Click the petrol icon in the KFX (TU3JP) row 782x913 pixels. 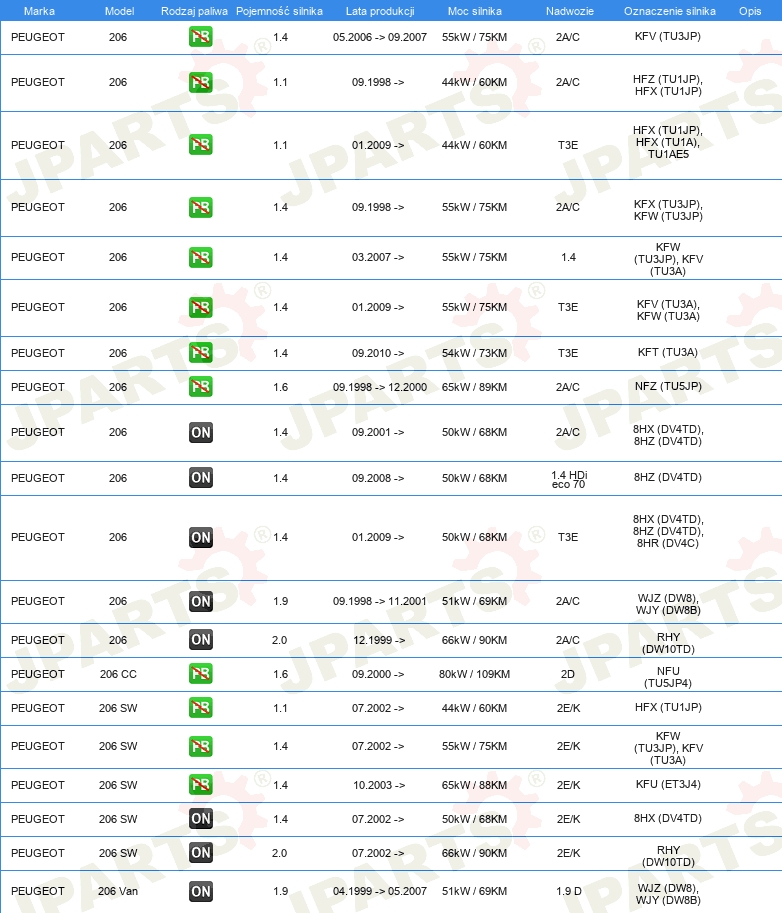[x=200, y=207]
